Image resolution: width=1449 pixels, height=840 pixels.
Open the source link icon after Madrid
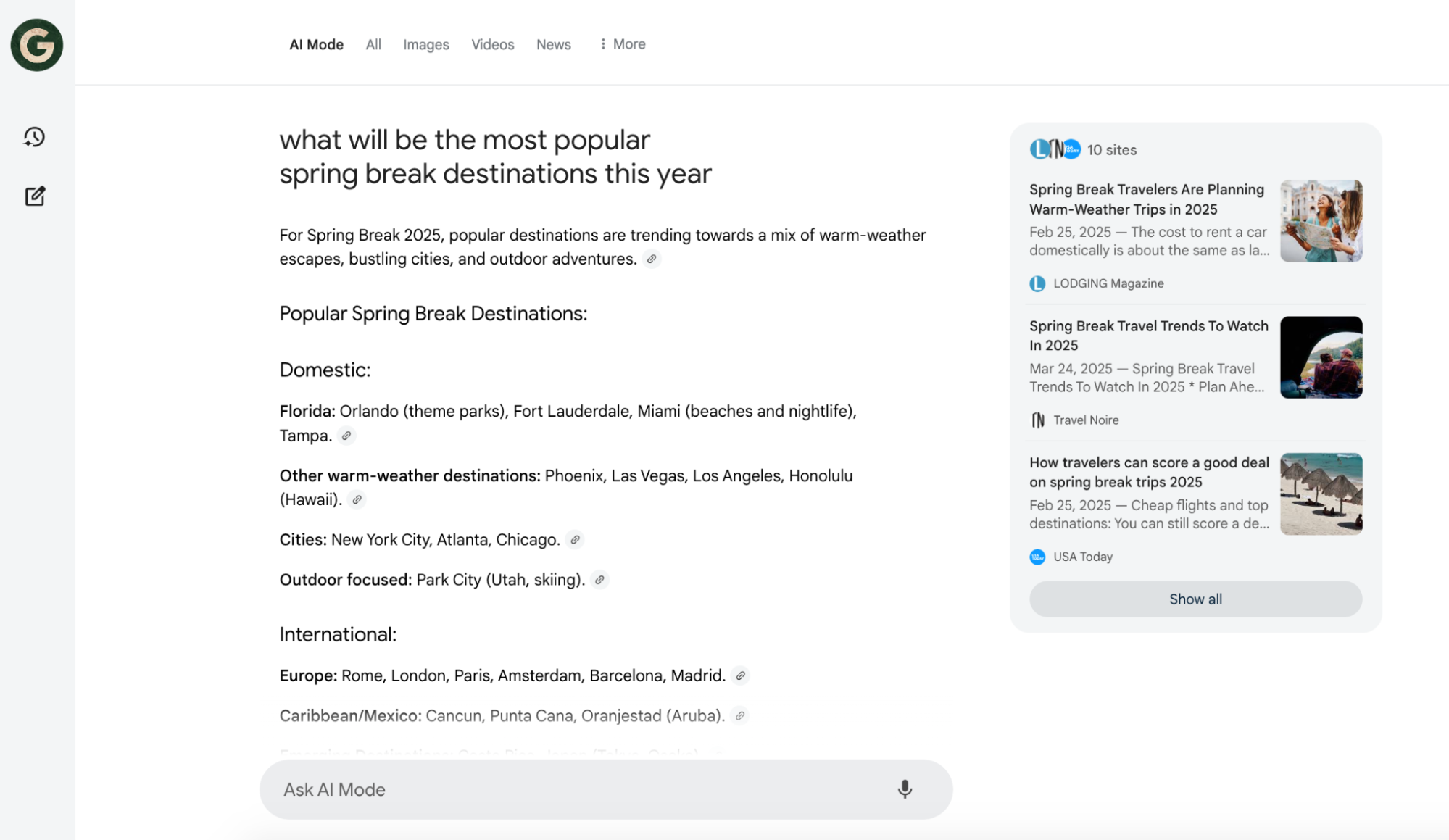click(740, 675)
